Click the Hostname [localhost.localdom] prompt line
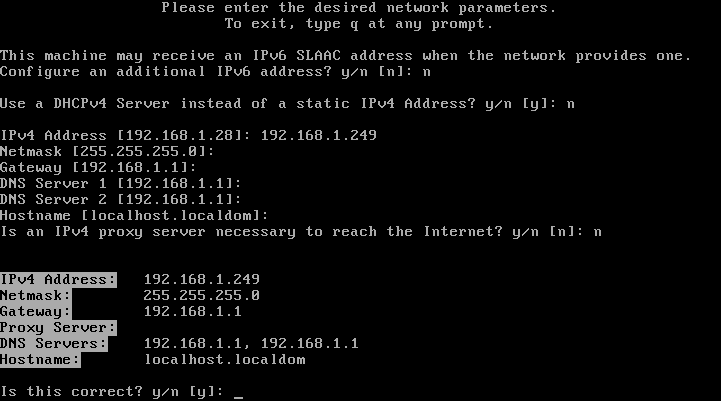721x401 pixels. 134,216
